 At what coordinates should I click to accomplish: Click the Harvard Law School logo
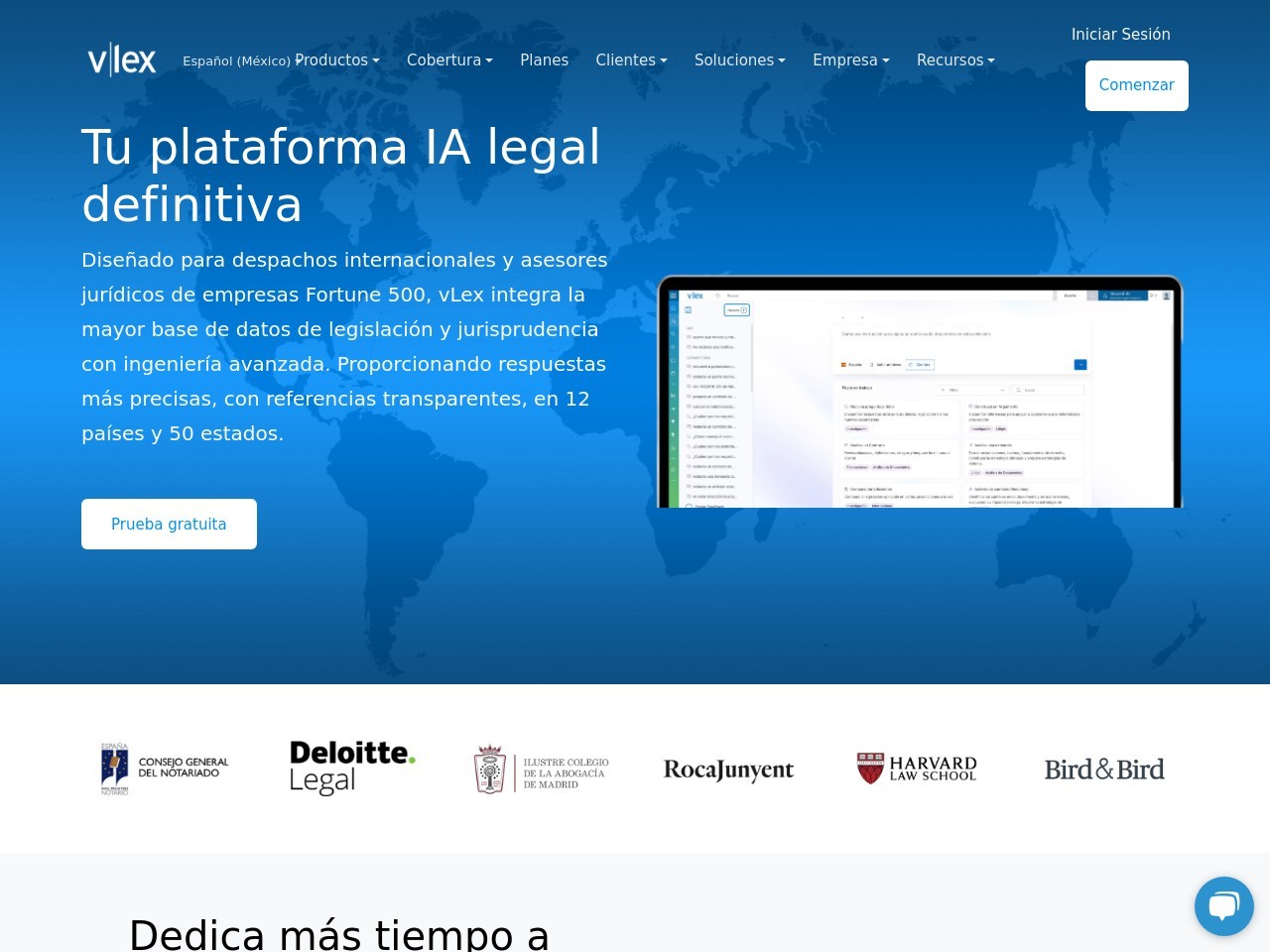(x=917, y=769)
